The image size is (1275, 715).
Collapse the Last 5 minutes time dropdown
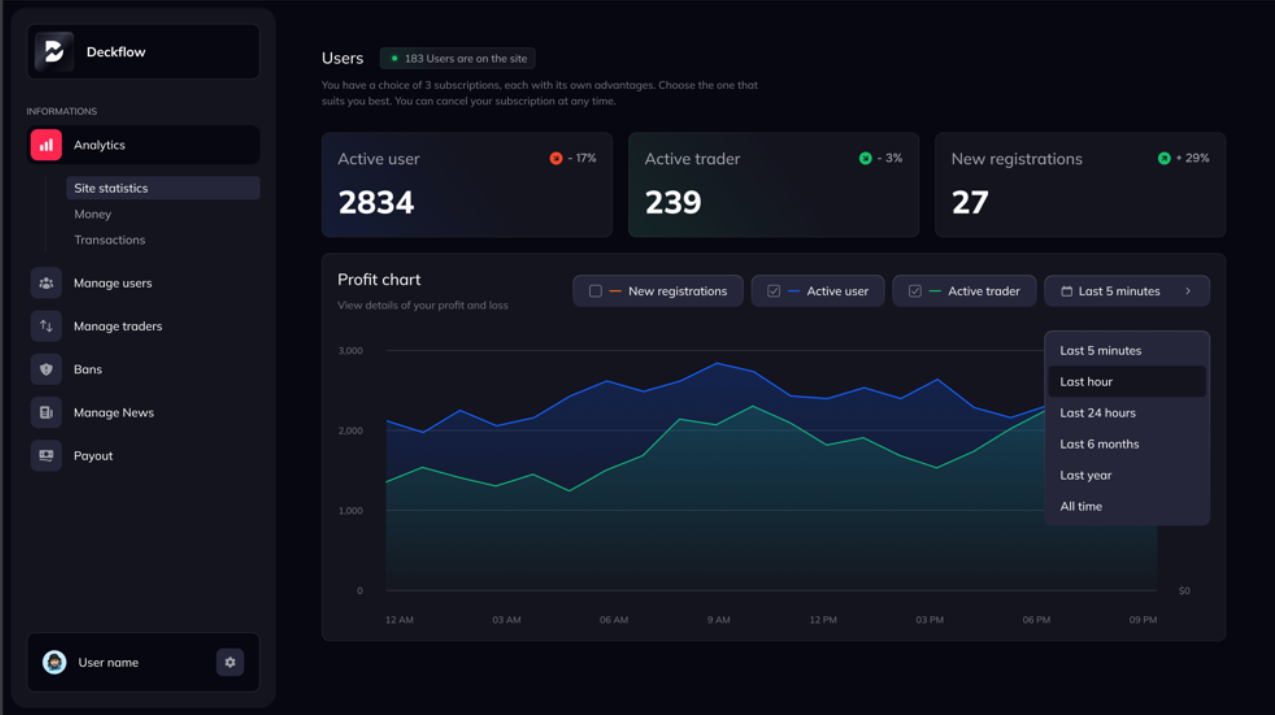(x=1126, y=291)
